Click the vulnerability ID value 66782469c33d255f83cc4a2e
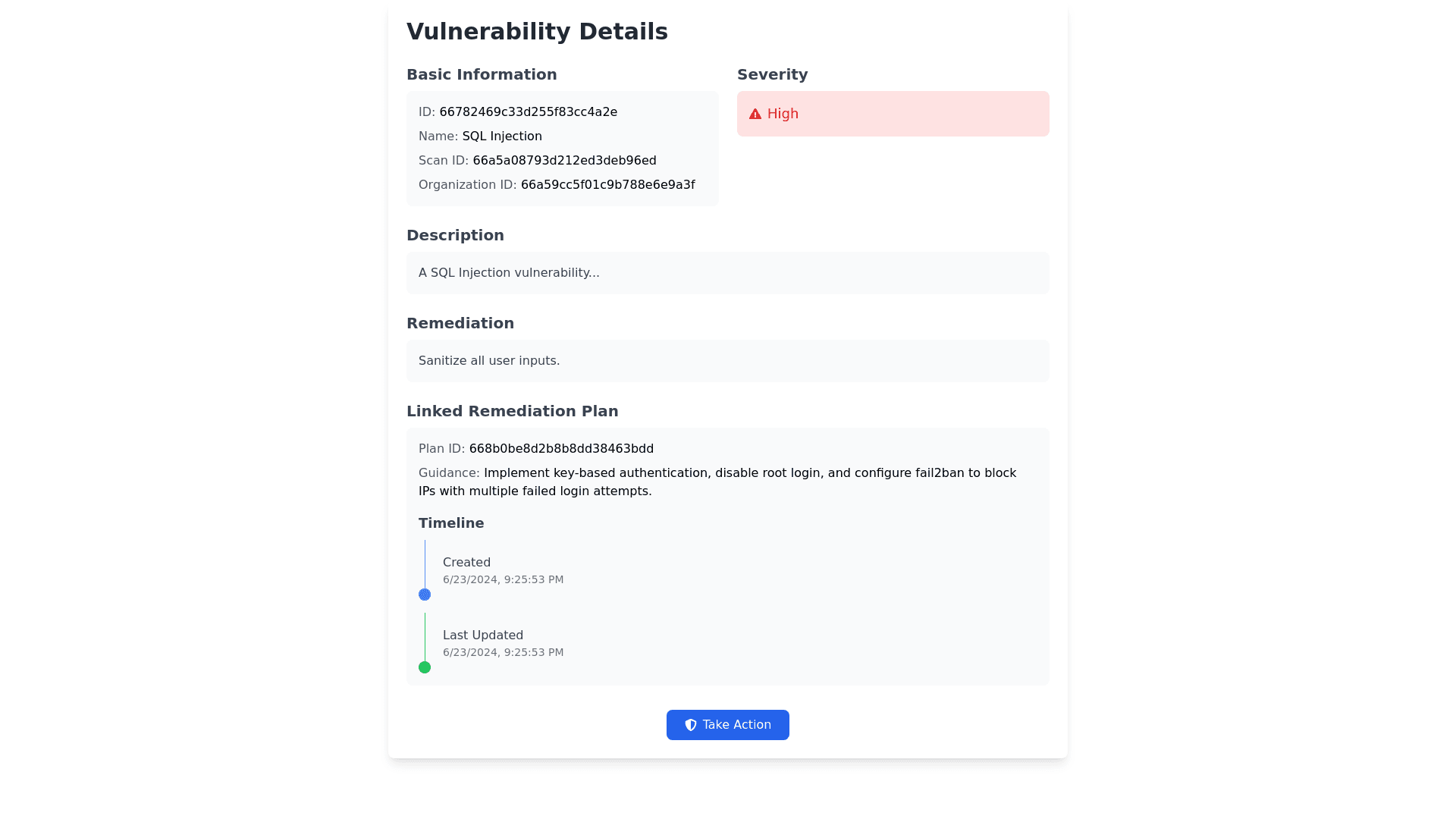The image size is (1456, 819). (528, 112)
